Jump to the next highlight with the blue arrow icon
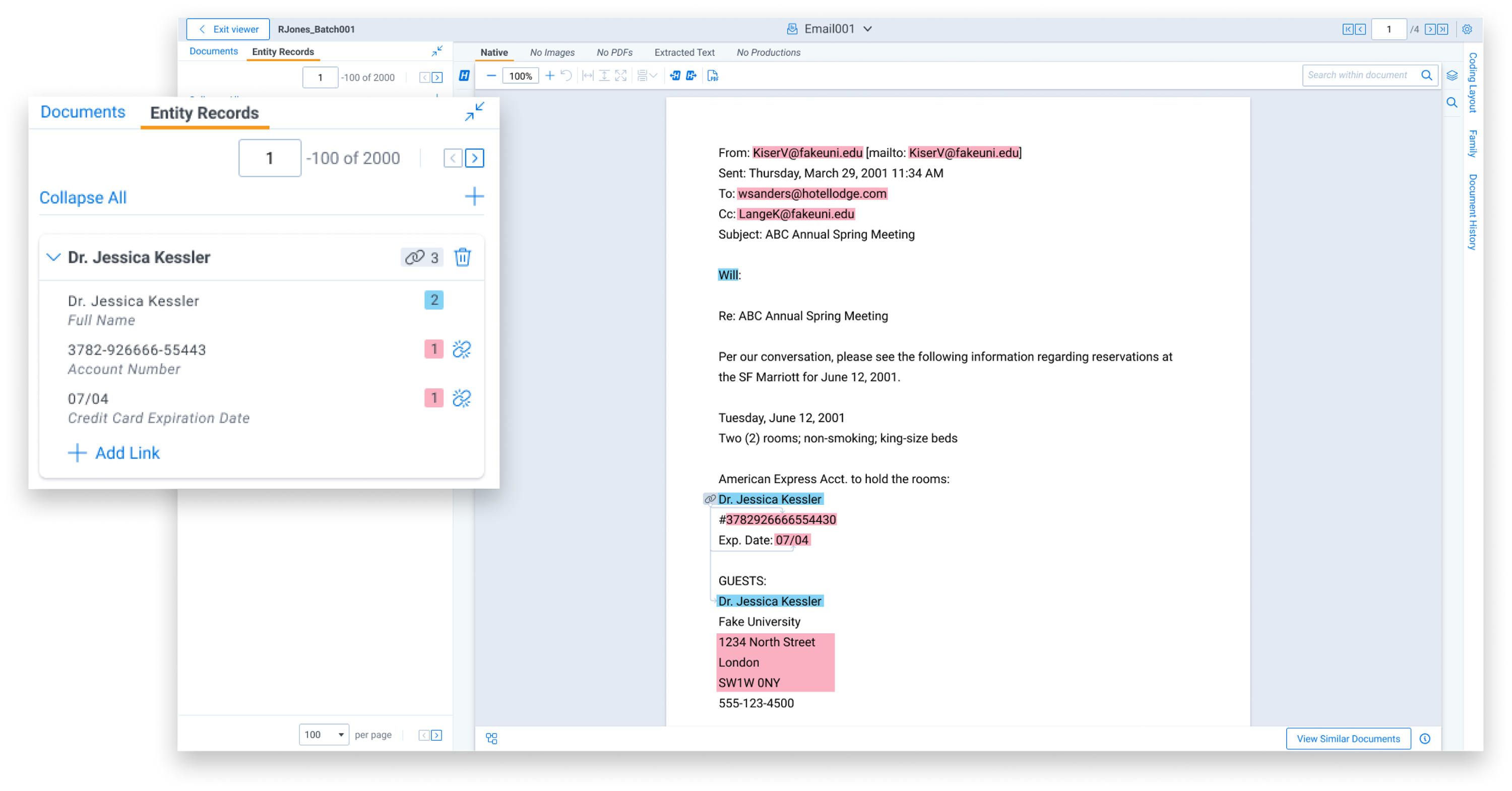Viewport: 1512px width, 791px height. click(x=691, y=75)
